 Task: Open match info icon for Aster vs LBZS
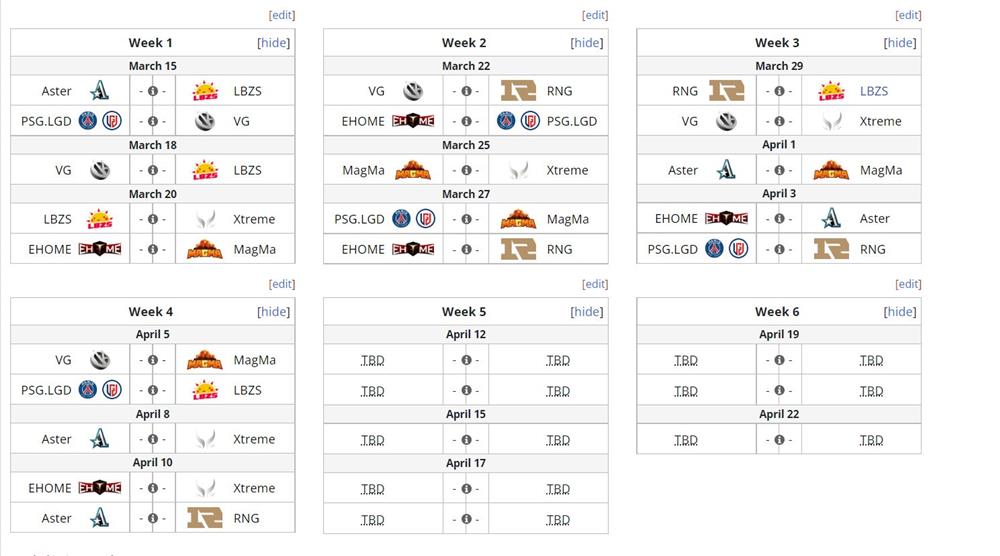click(x=153, y=91)
